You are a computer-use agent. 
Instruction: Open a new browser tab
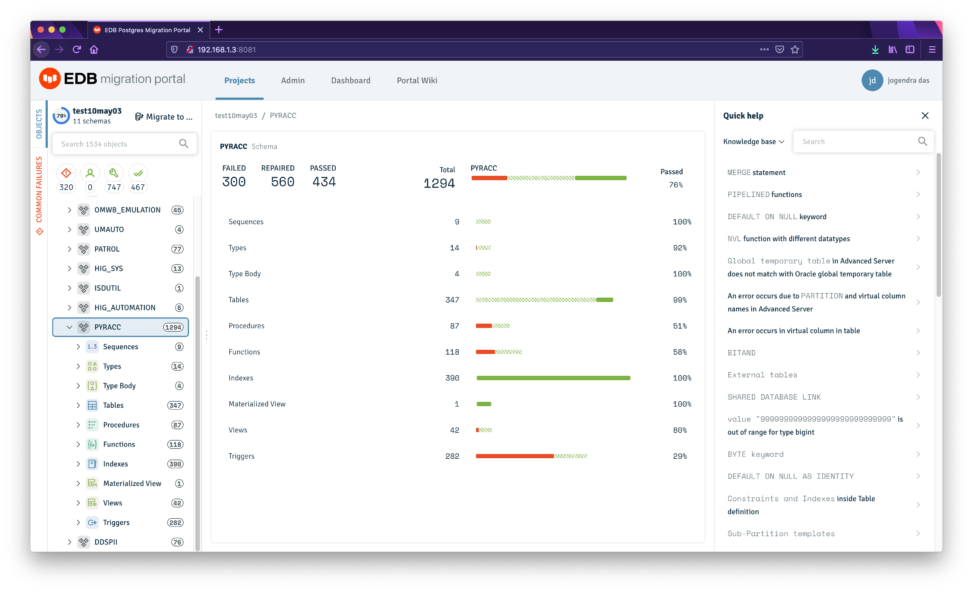click(218, 30)
